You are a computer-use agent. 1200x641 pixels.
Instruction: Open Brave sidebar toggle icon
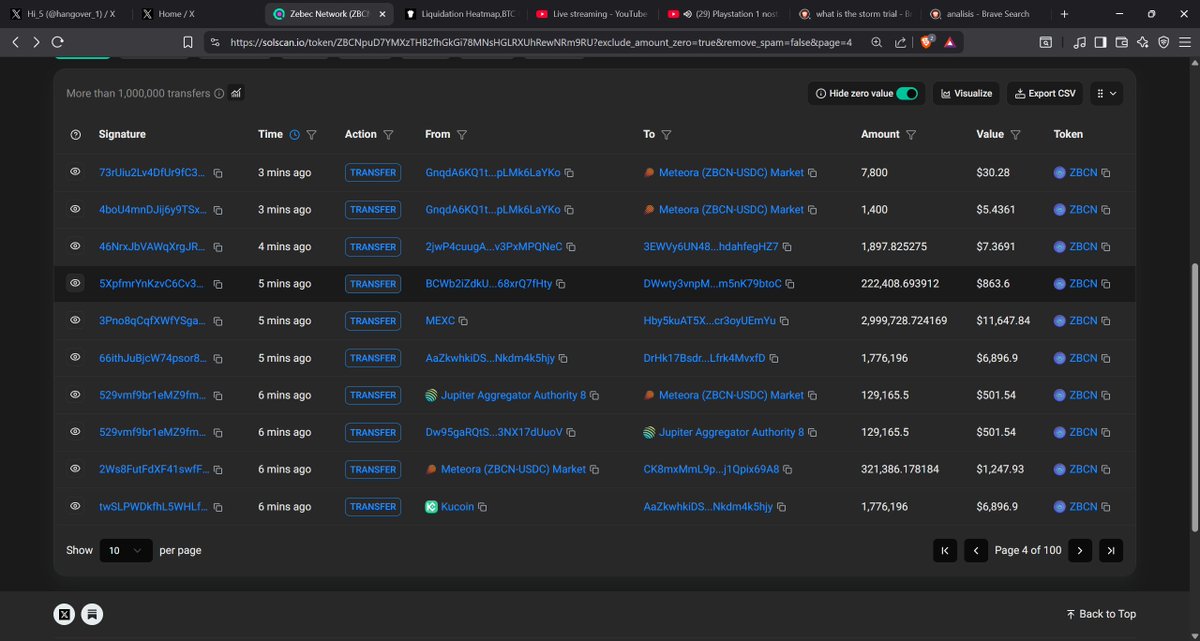click(1100, 43)
